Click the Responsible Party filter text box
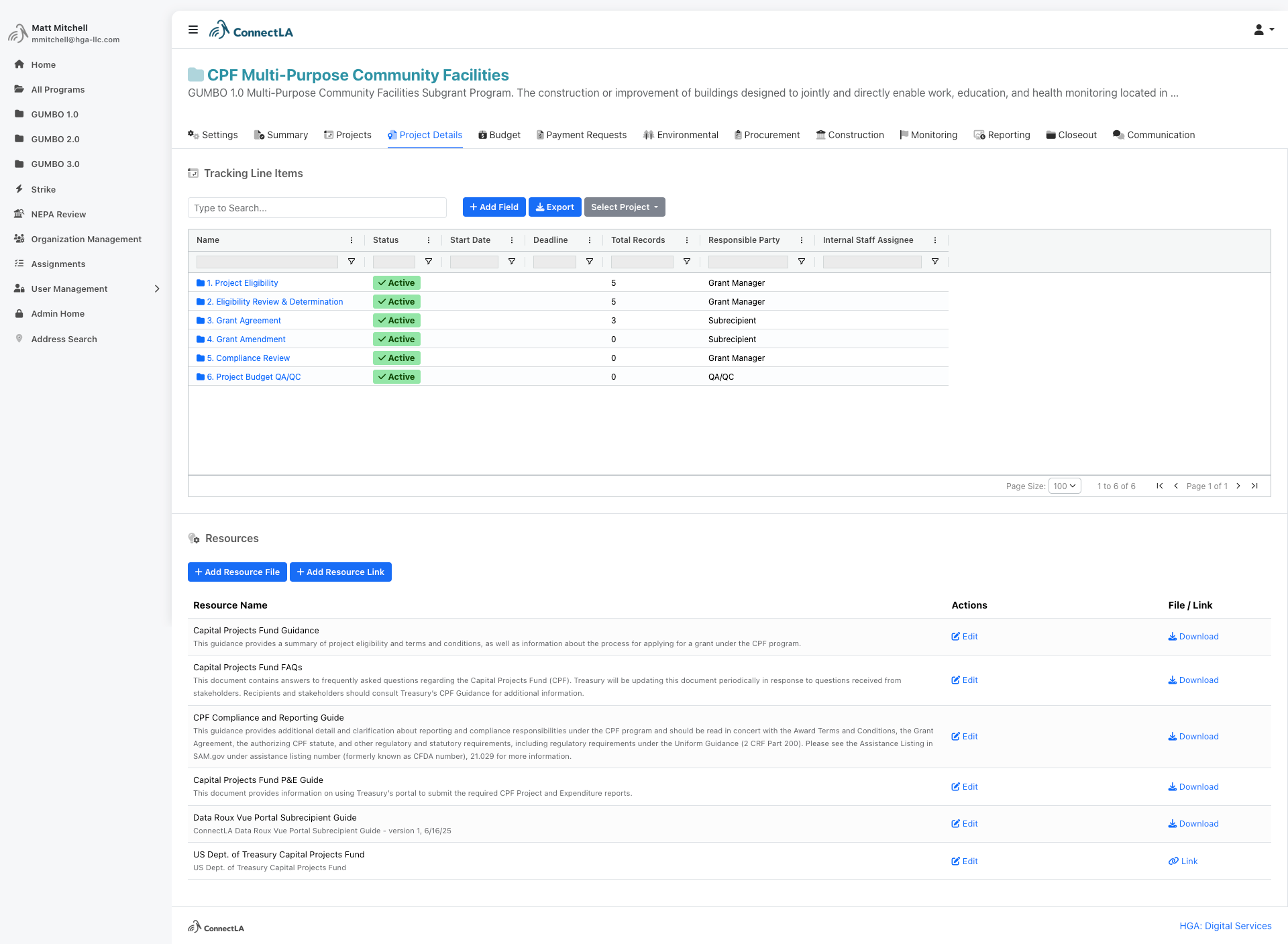The height and width of the screenshot is (944, 1288). coord(748,262)
